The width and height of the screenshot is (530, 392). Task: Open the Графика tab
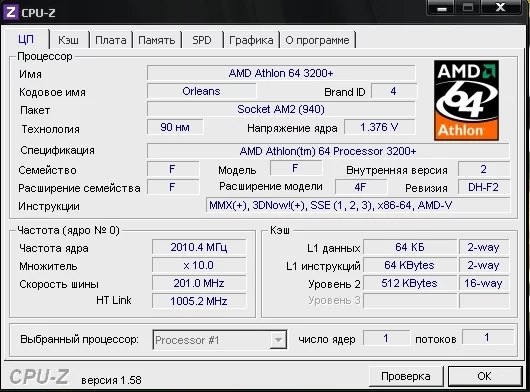[251, 40]
